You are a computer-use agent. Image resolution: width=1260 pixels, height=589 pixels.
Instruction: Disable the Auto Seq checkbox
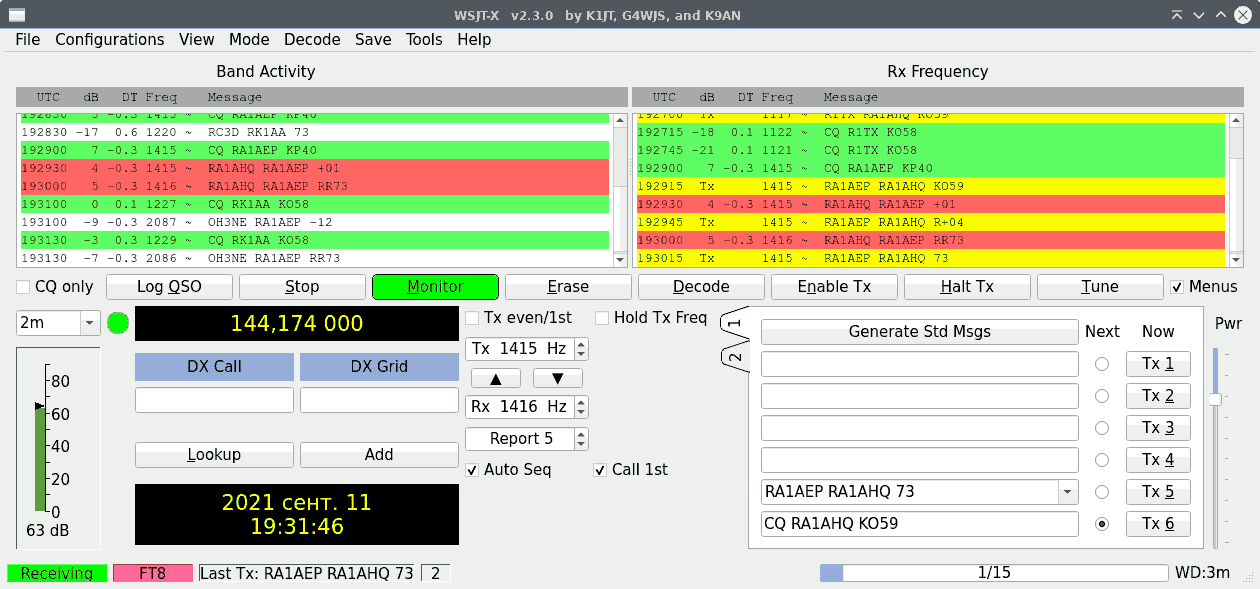click(472, 470)
